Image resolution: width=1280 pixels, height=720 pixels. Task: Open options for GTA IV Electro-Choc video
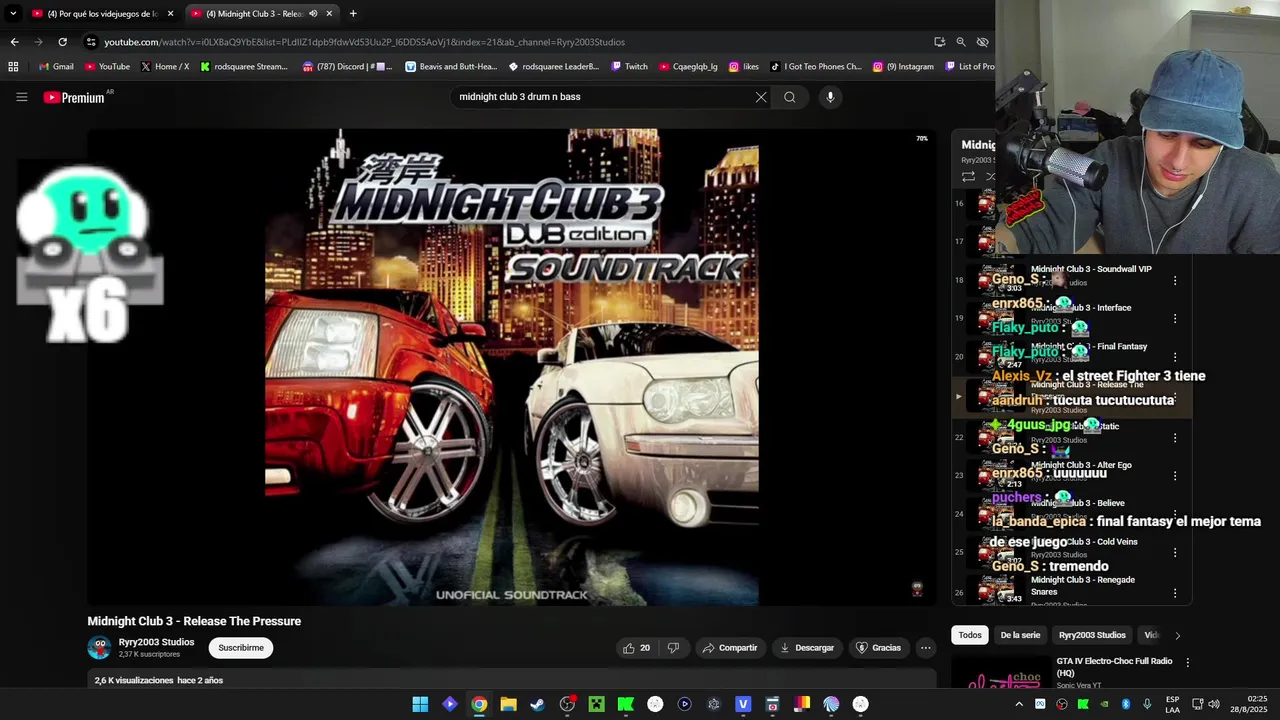(1187, 662)
